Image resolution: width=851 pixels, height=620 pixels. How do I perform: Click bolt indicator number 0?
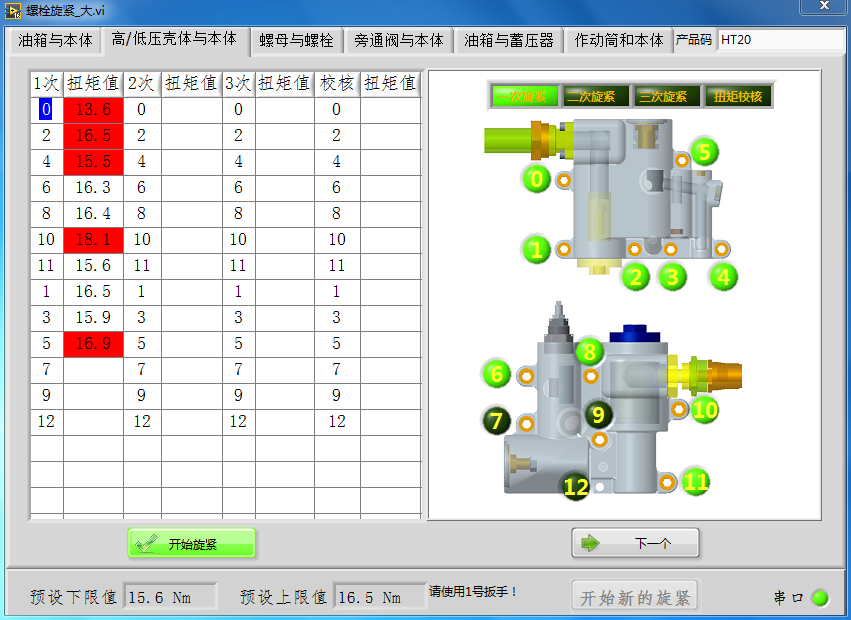coord(537,179)
